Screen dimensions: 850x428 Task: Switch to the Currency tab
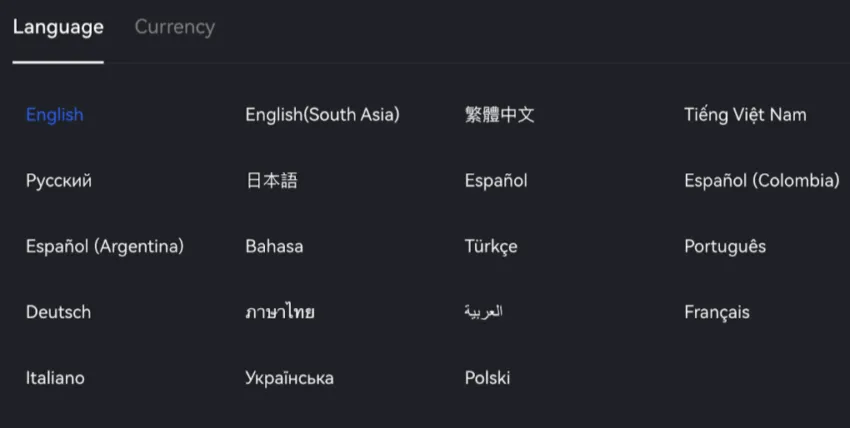pos(174,27)
